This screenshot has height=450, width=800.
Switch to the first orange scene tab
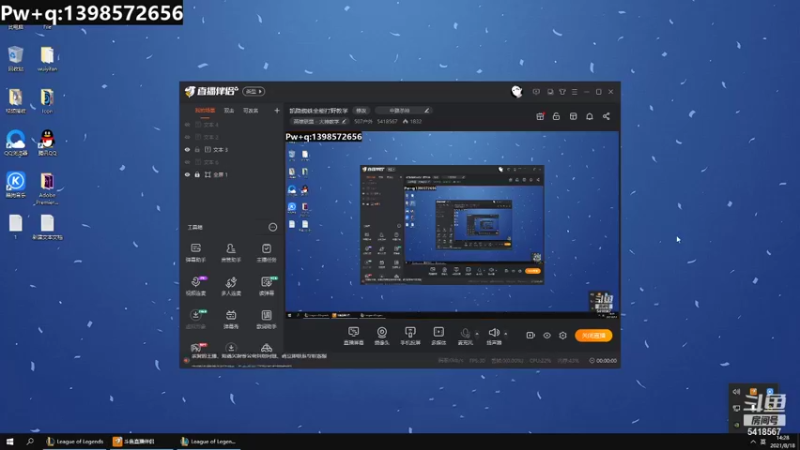[x=205, y=110]
